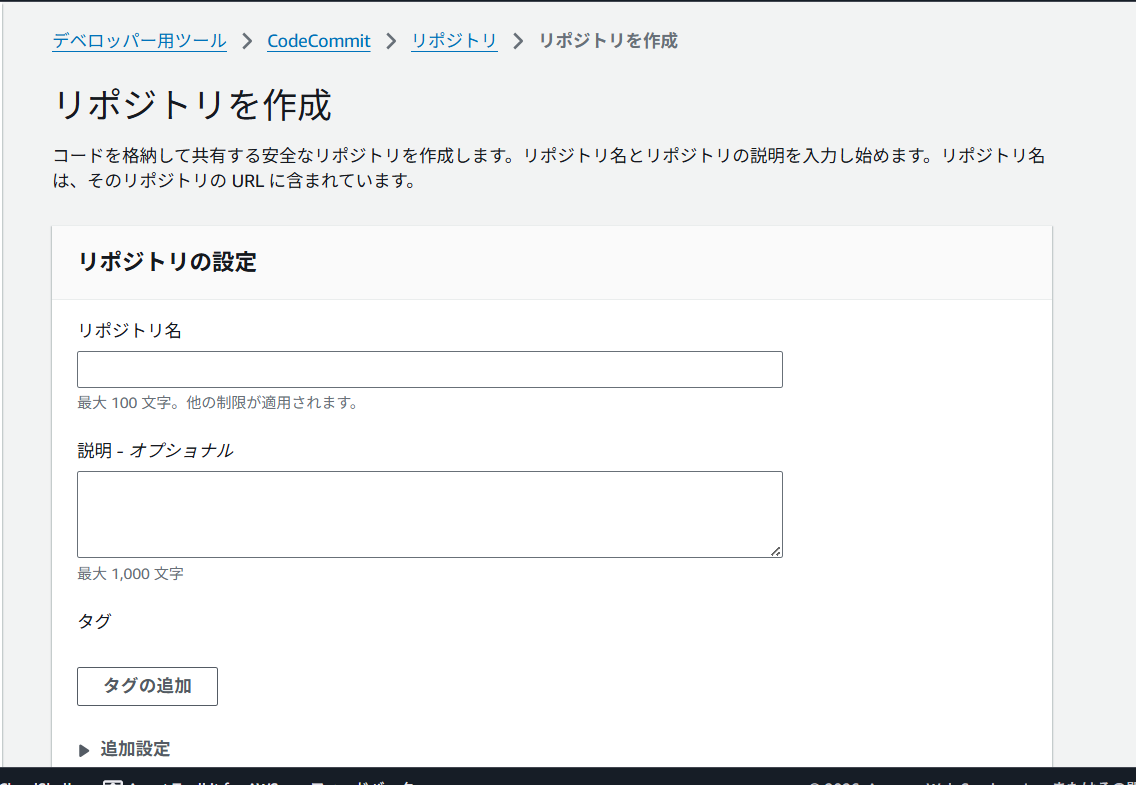Click the 最大 1,000 文字 hint text
The image size is (1136, 785).
(x=130, y=574)
